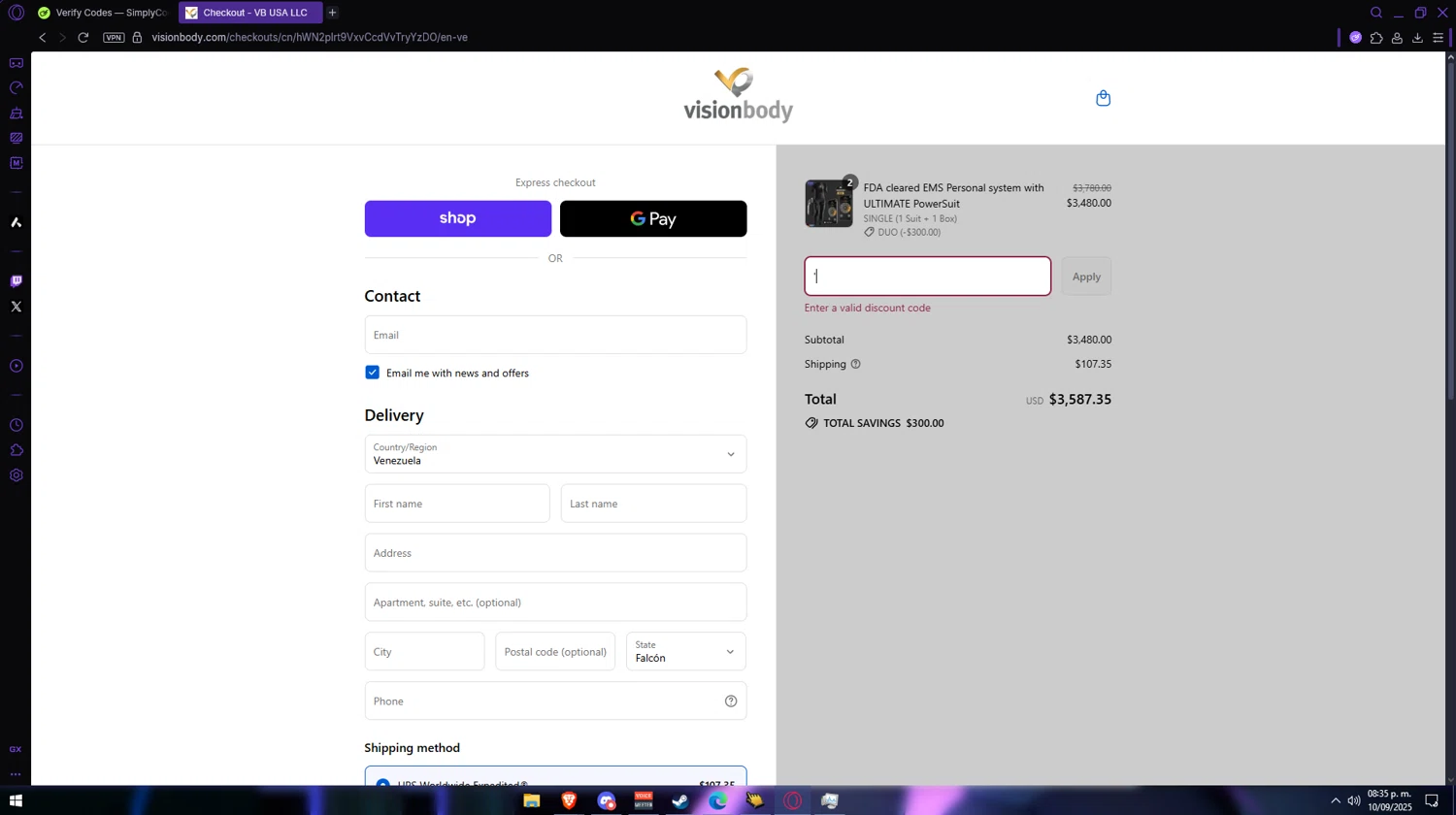Image resolution: width=1456 pixels, height=815 pixels.
Task: Open the M-labeled sidebar icon
Action: click(17, 163)
